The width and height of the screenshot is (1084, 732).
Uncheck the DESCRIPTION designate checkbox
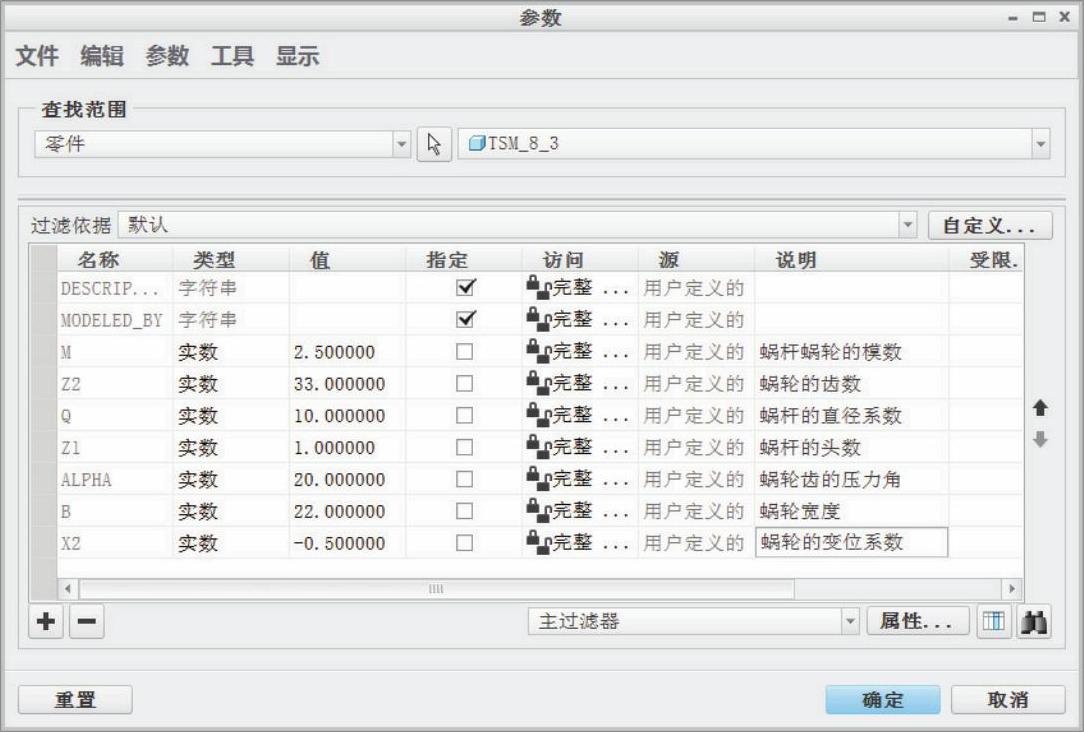[x=464, y=288]
